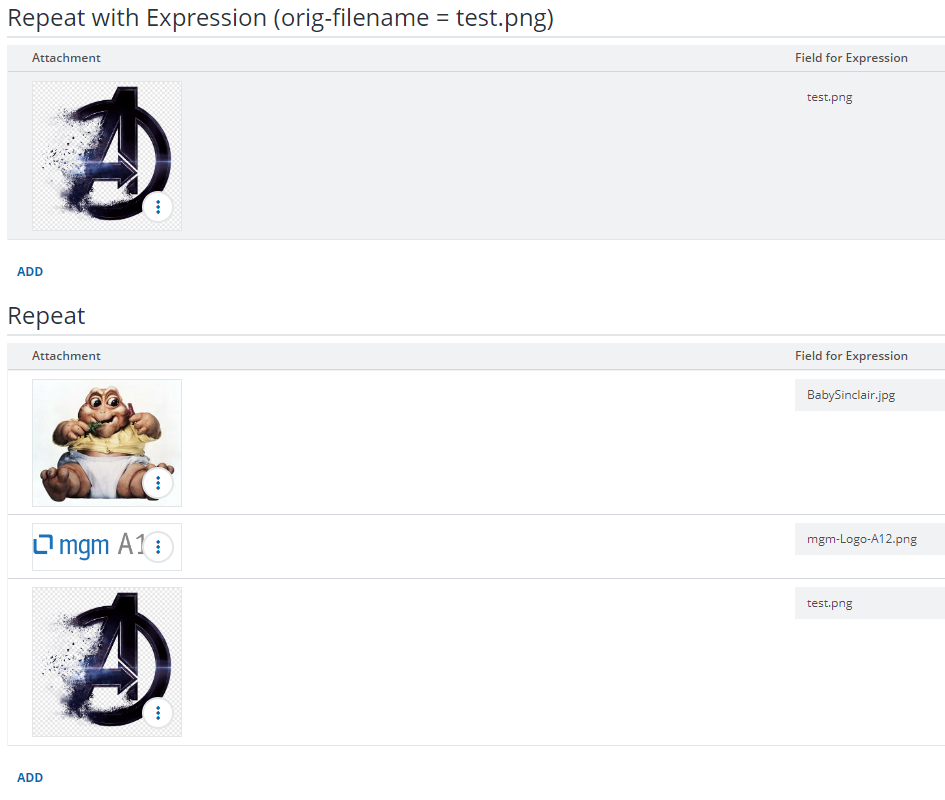Open three-dot menu on the BabySinclair image
The image size is (945, 800).
(x=158, y=483)
